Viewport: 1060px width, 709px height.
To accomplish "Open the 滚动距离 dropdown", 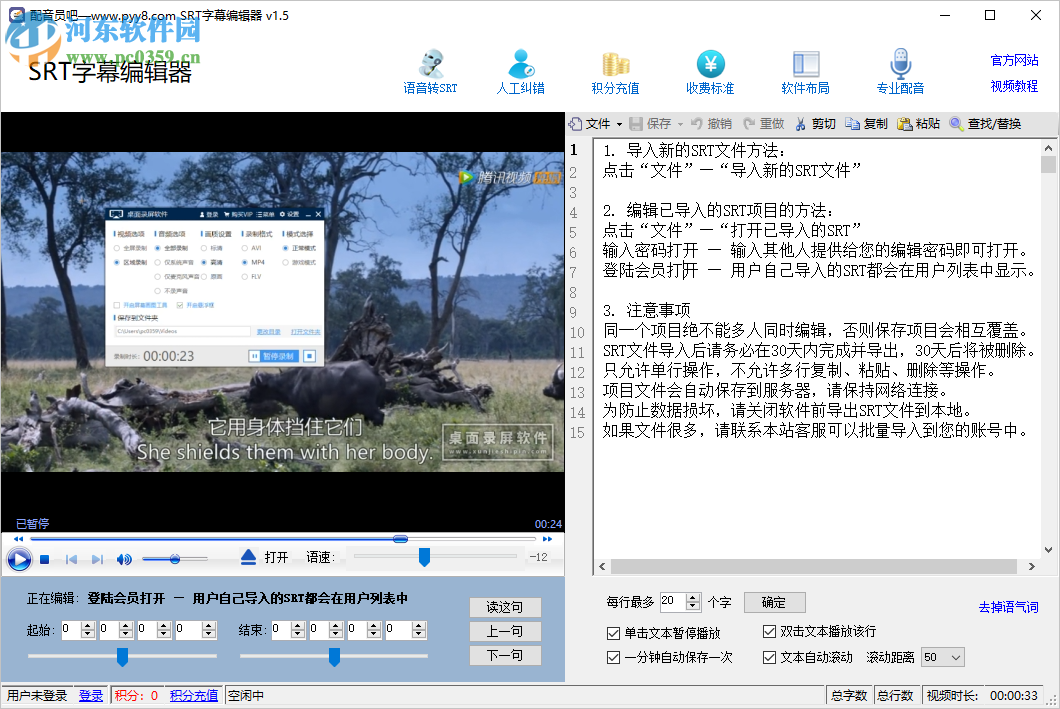I will tap(943, 657).
